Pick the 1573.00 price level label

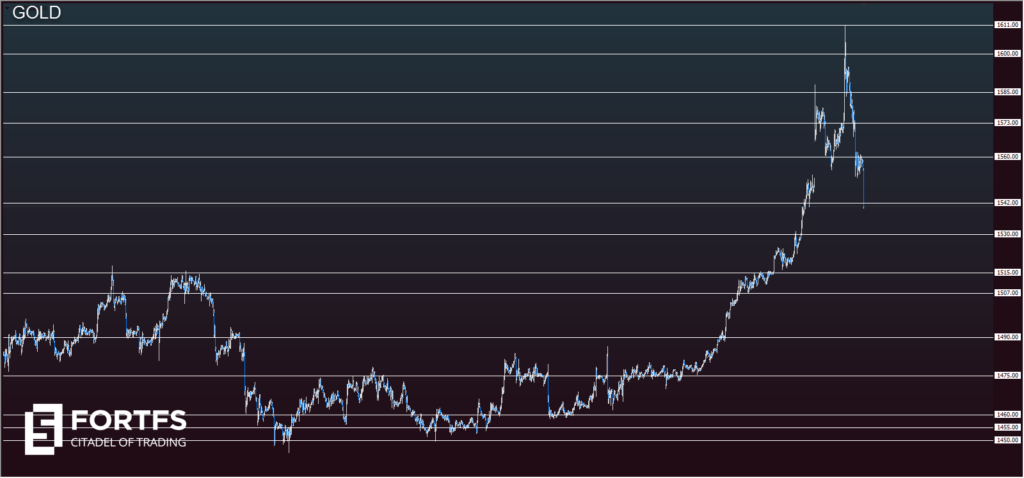tap(1006, 123)
